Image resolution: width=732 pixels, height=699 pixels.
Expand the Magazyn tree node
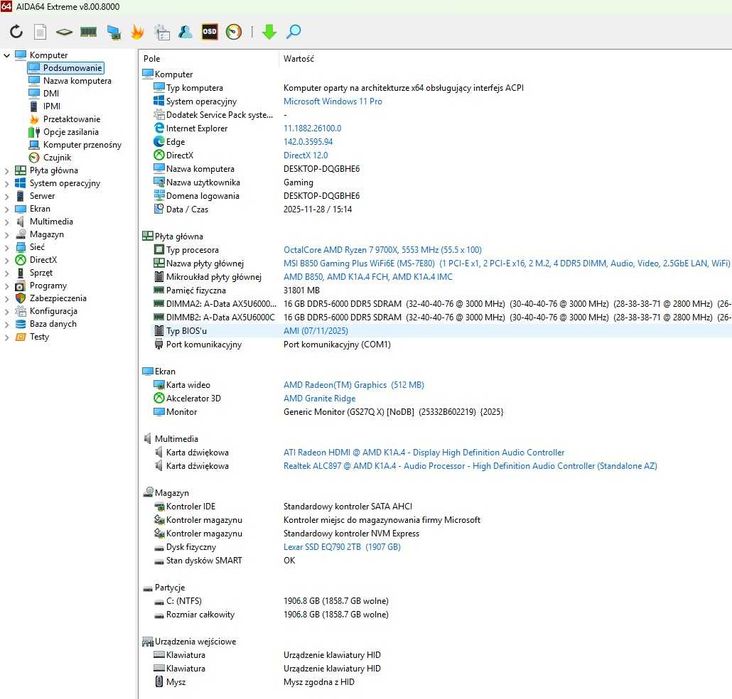tap(7, 235)
